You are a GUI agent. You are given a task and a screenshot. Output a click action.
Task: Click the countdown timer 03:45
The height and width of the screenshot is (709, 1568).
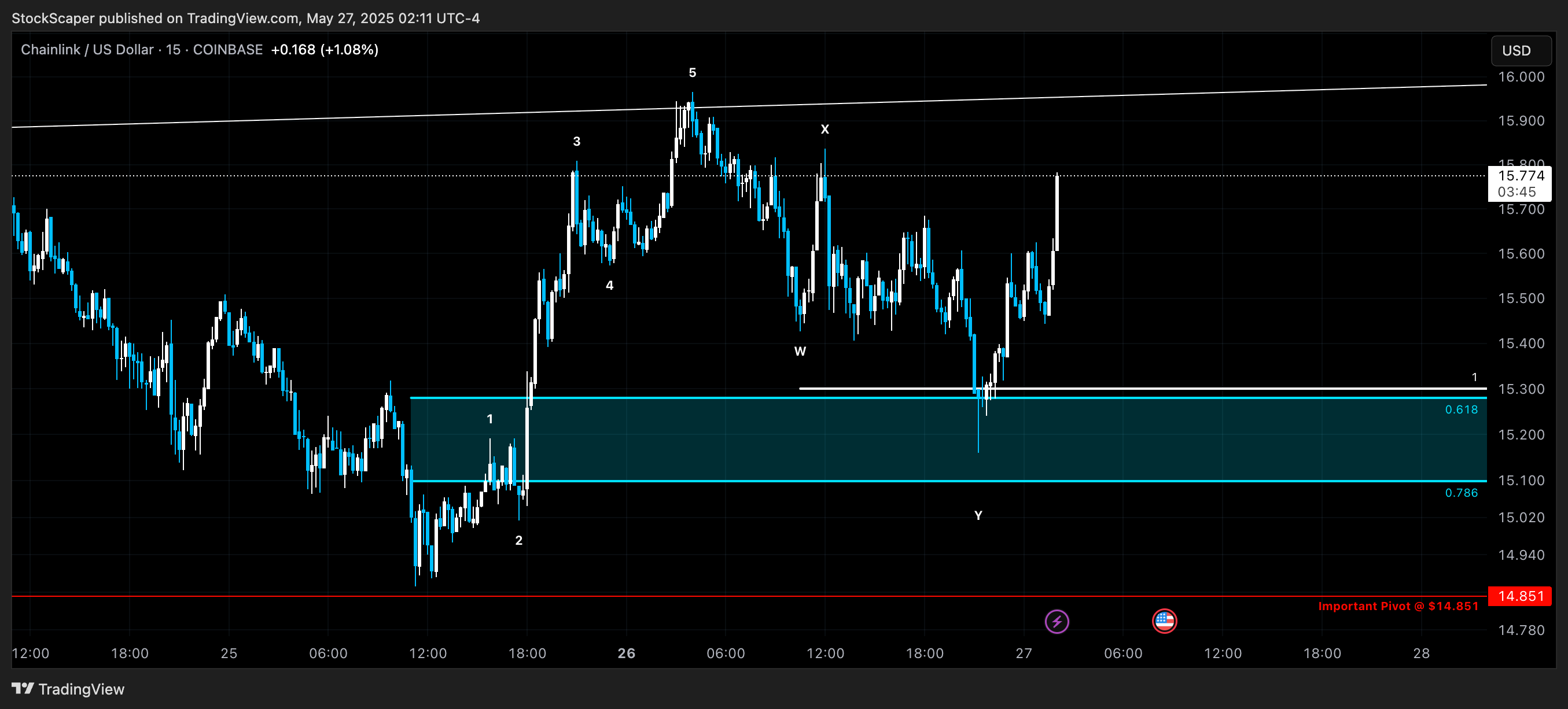[x=1517, y=191]
